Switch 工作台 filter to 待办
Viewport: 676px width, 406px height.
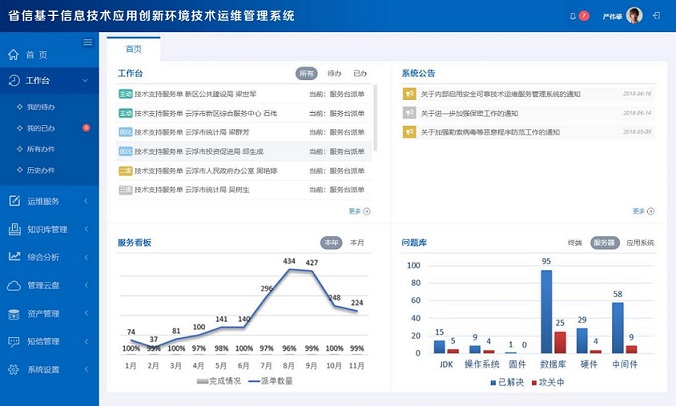tap(334, 73)
